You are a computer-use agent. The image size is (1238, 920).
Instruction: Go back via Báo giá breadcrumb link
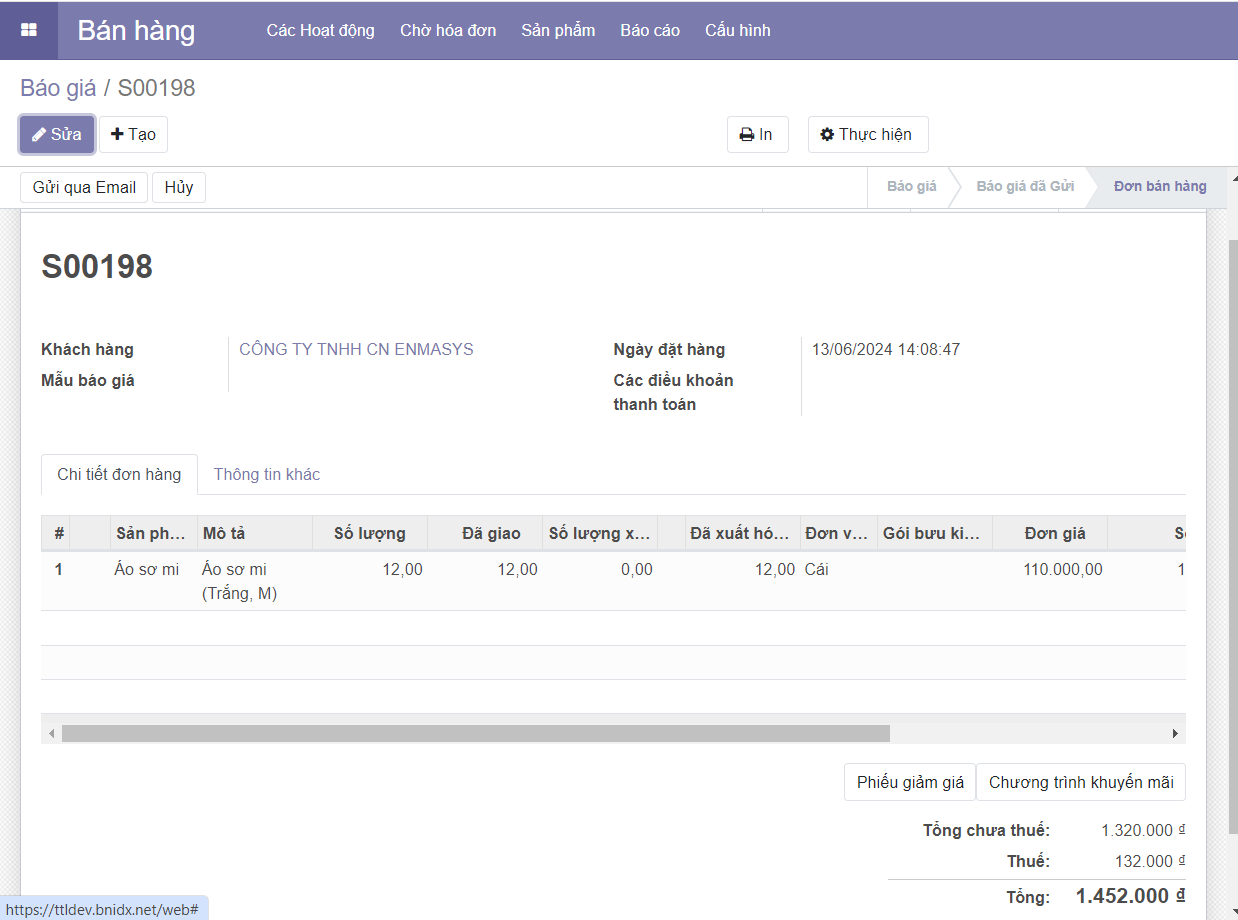point(58,88)
